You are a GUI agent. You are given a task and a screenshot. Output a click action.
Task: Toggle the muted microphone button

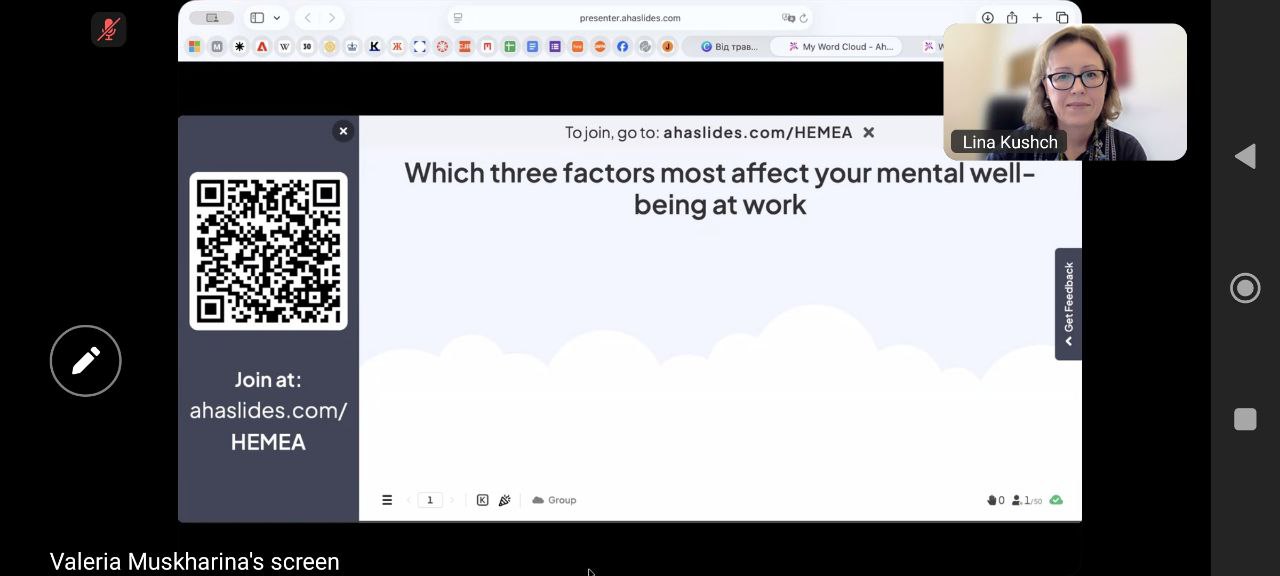click(x=108, y=29)
